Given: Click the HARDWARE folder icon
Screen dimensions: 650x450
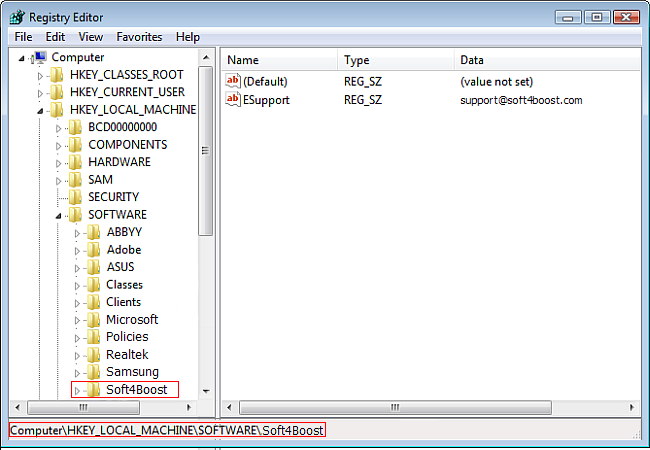Looking at the screenshot, I should click(x=75, y=162).
